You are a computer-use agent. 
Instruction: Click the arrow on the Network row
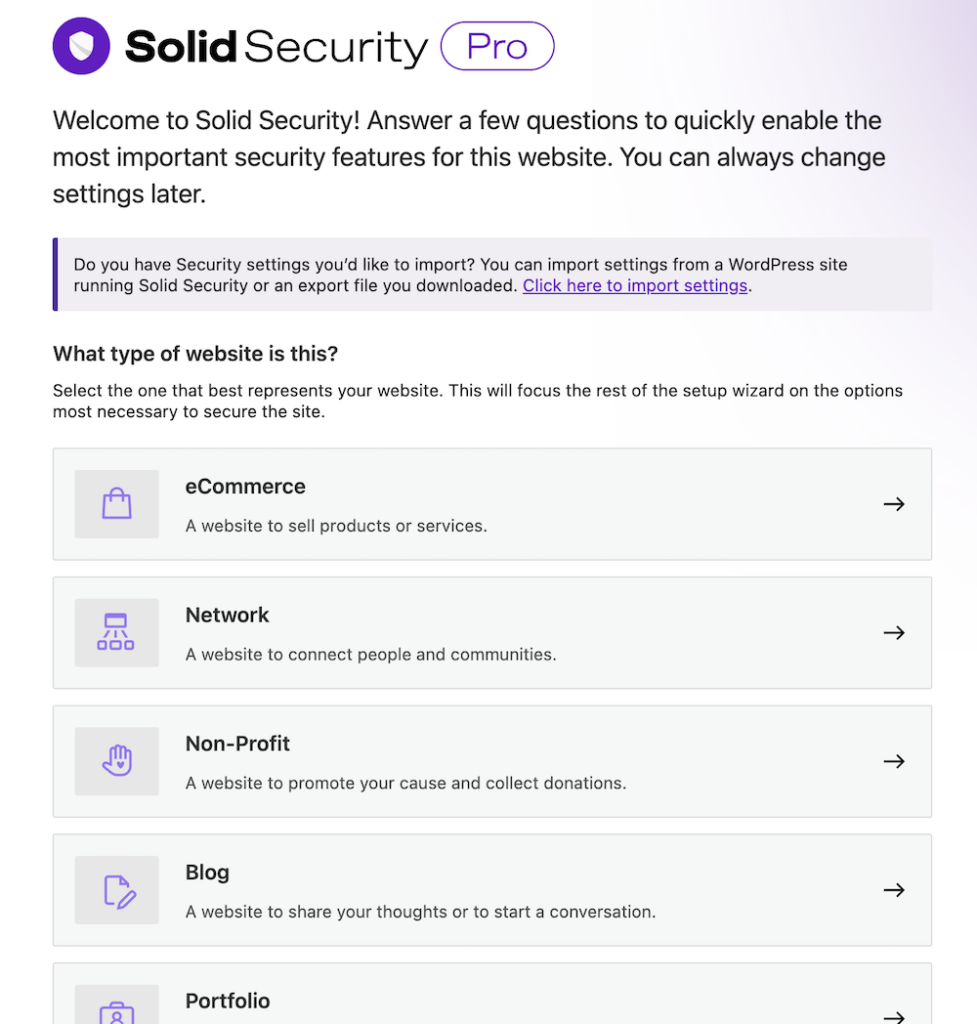[x=894, y=633]
